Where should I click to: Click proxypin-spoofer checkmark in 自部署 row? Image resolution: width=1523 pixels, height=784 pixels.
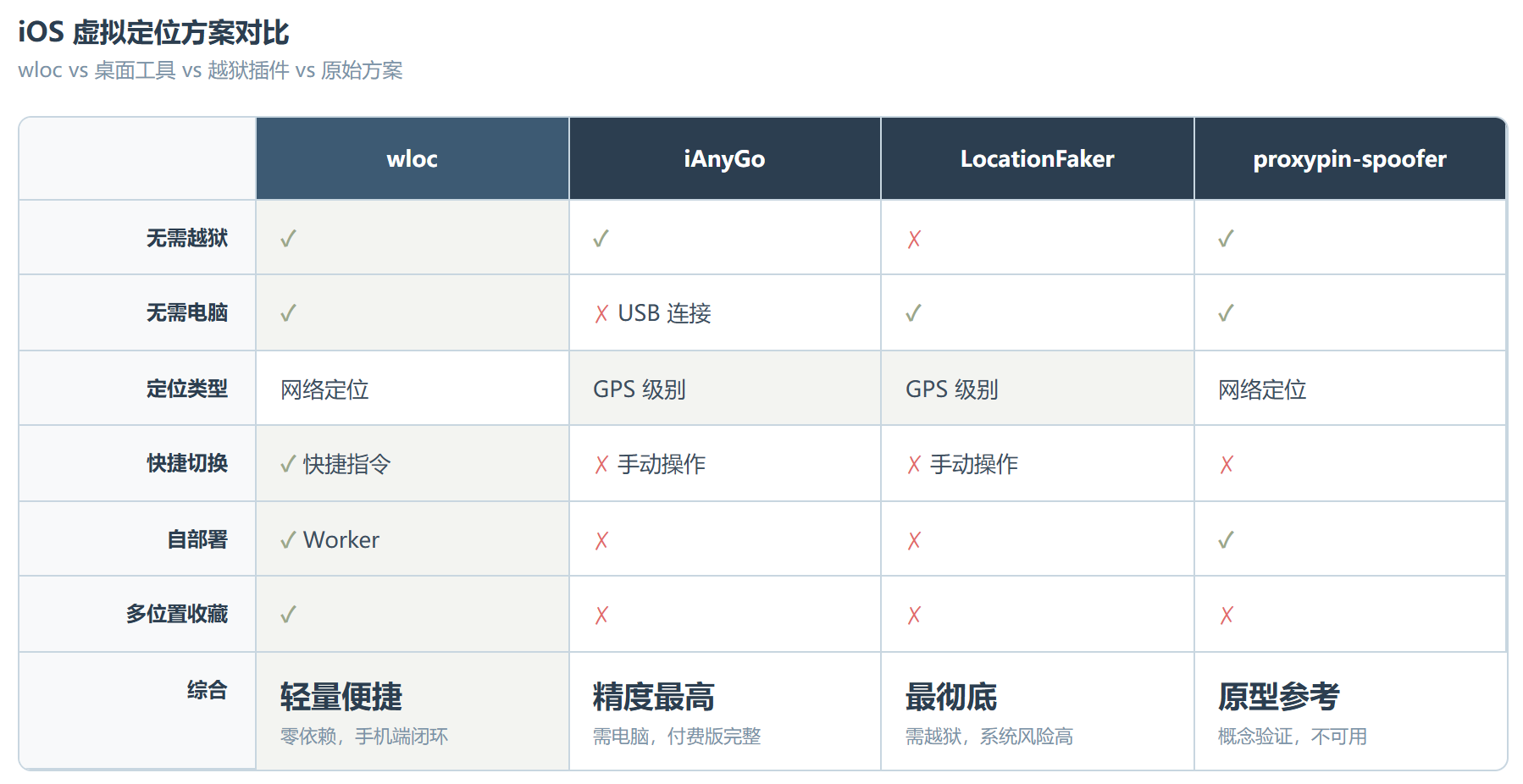(x=1226, y=540)
